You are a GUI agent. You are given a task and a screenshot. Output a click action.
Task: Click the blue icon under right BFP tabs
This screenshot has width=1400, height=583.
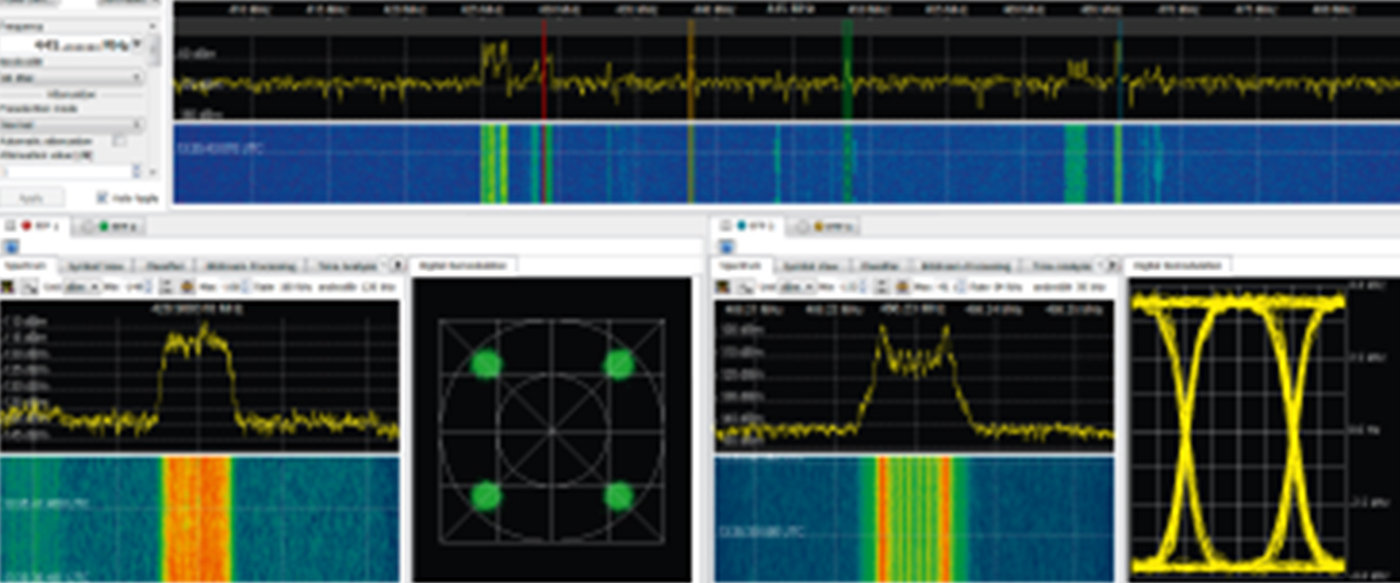coord(725,246)
